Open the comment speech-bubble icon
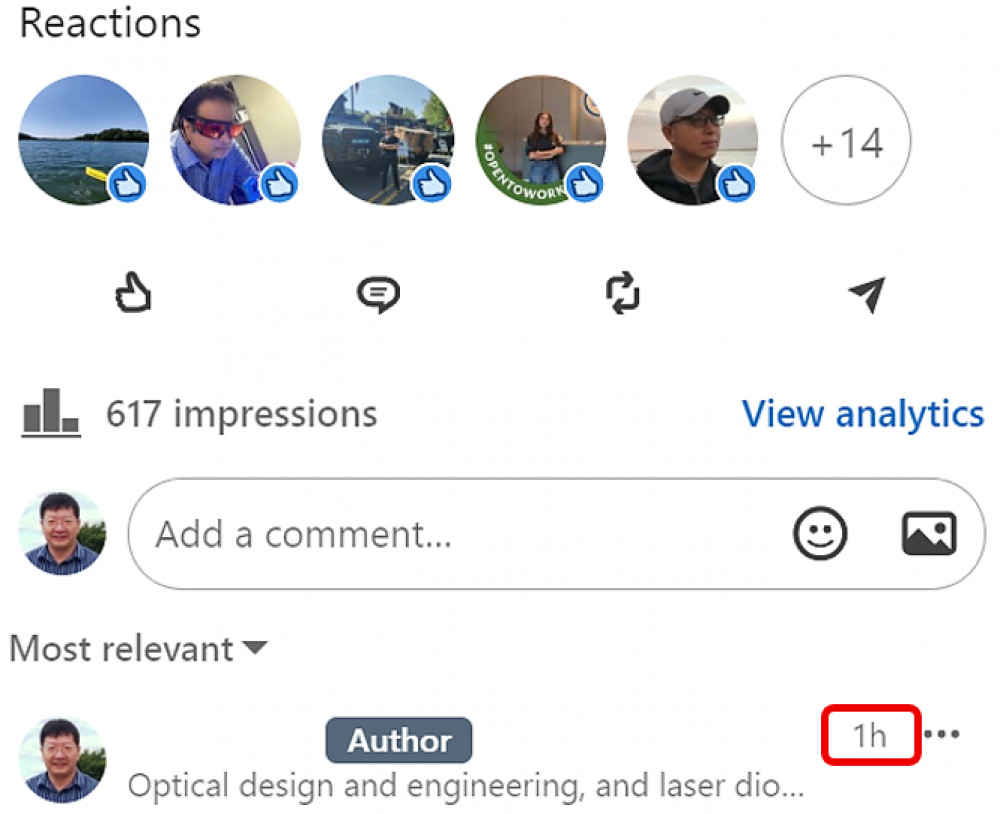 pyautogui.click(x=378, y=294)
